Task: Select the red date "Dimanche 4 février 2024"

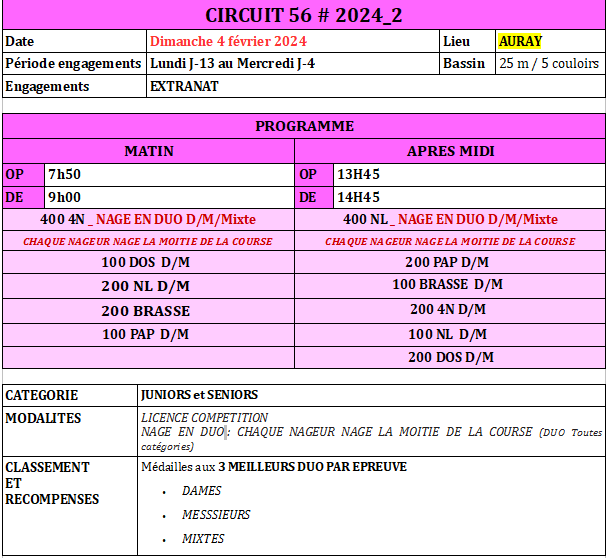Action: tap(228, 41)
